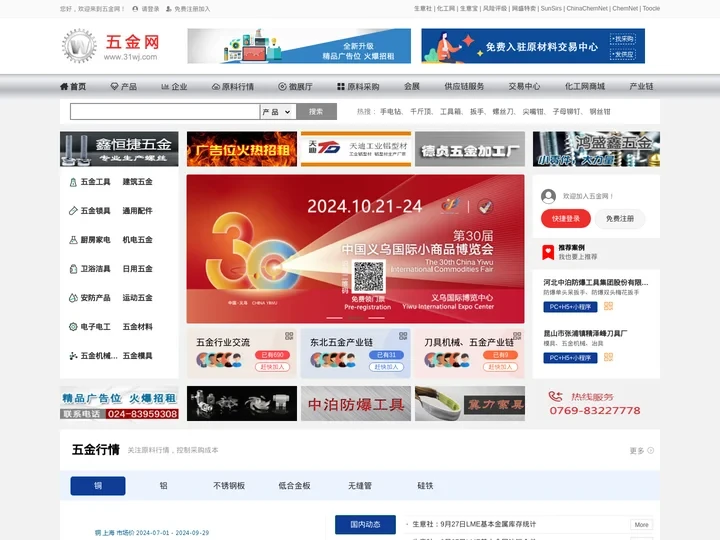The image size is (720, 540).
Task: Select the 无缝管 market tab
Action: tap(360, 486)
